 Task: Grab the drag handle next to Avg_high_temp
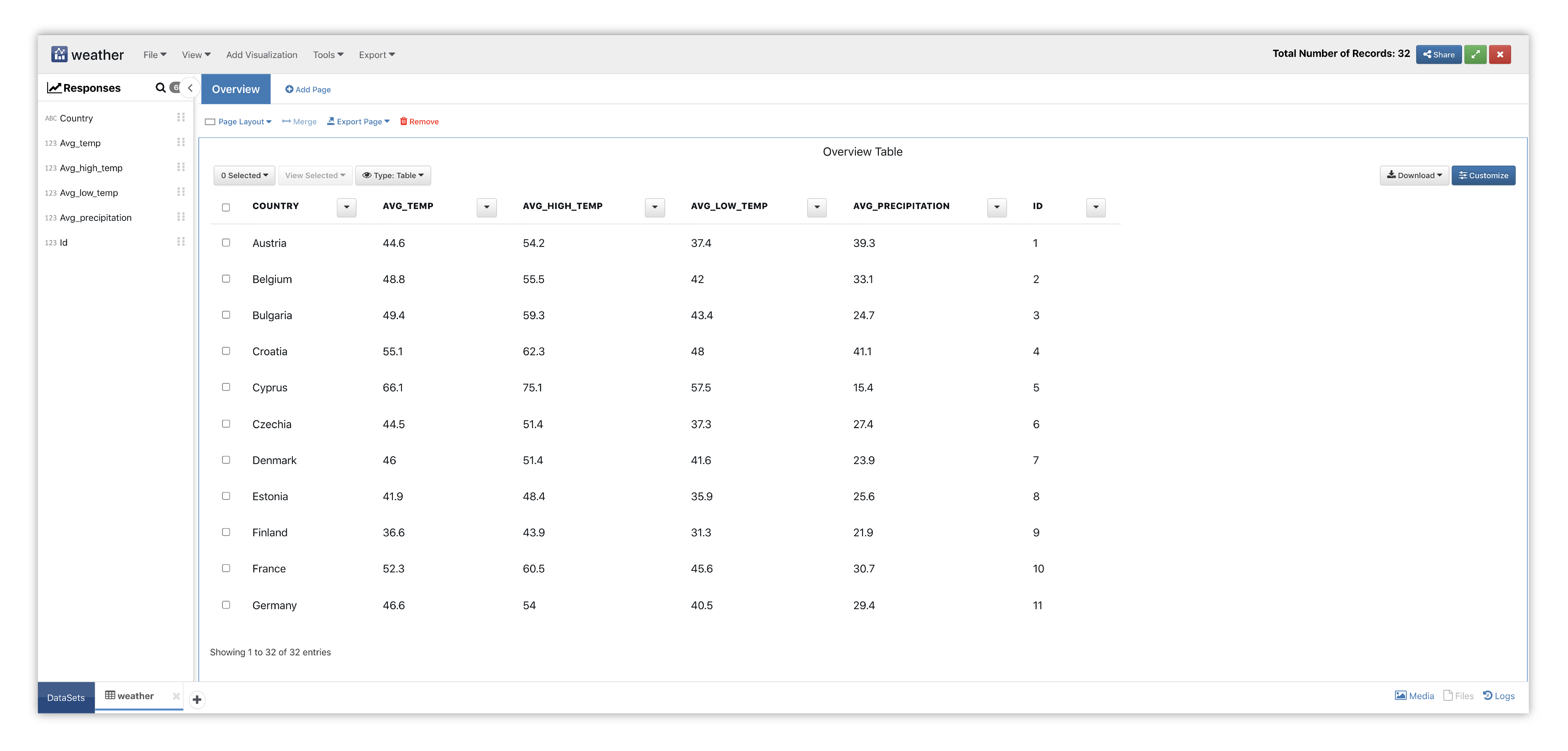(181, 167)
